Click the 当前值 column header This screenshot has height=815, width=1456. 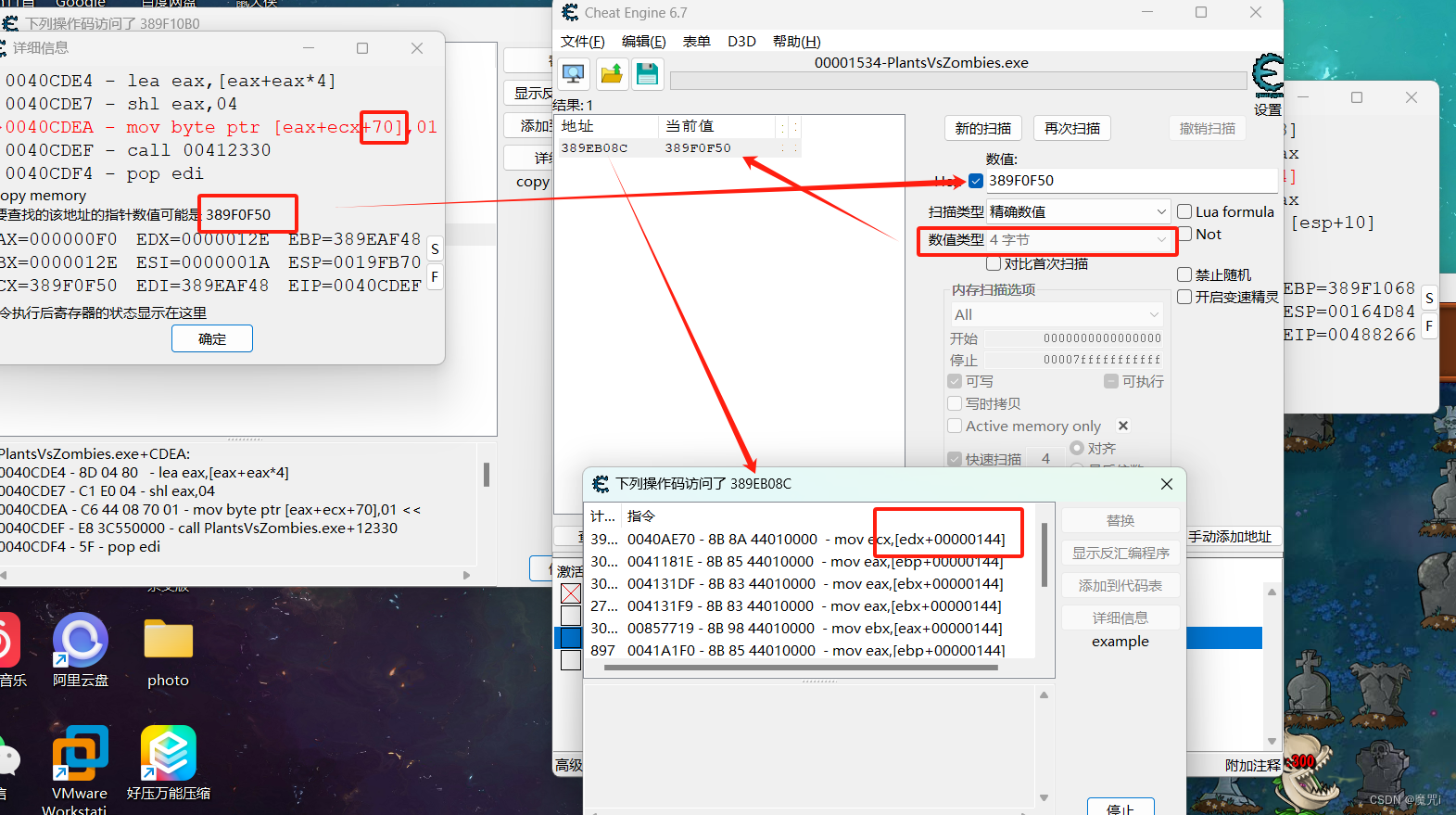coord(717,126)
